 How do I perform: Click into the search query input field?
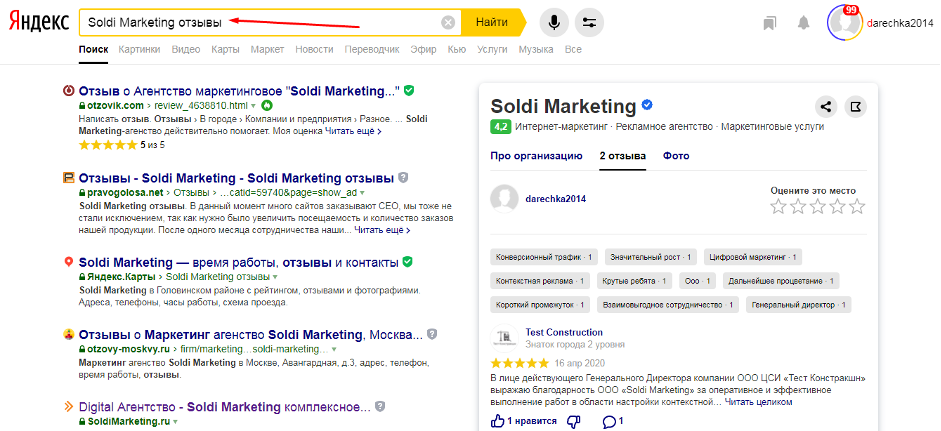[260, 22]
